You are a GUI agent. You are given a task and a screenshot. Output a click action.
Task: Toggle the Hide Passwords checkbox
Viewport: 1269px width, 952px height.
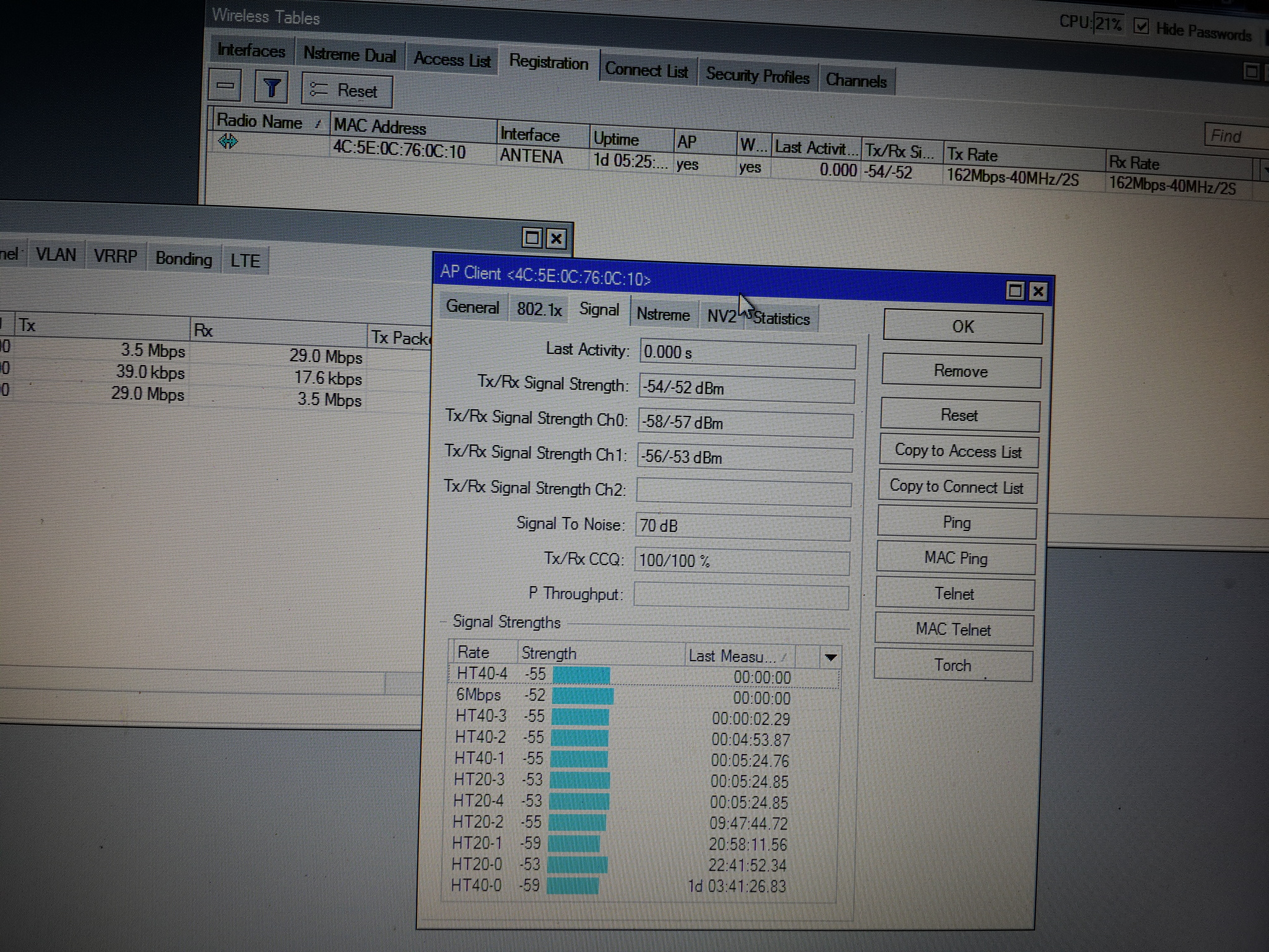click(x=1141, y=27)
